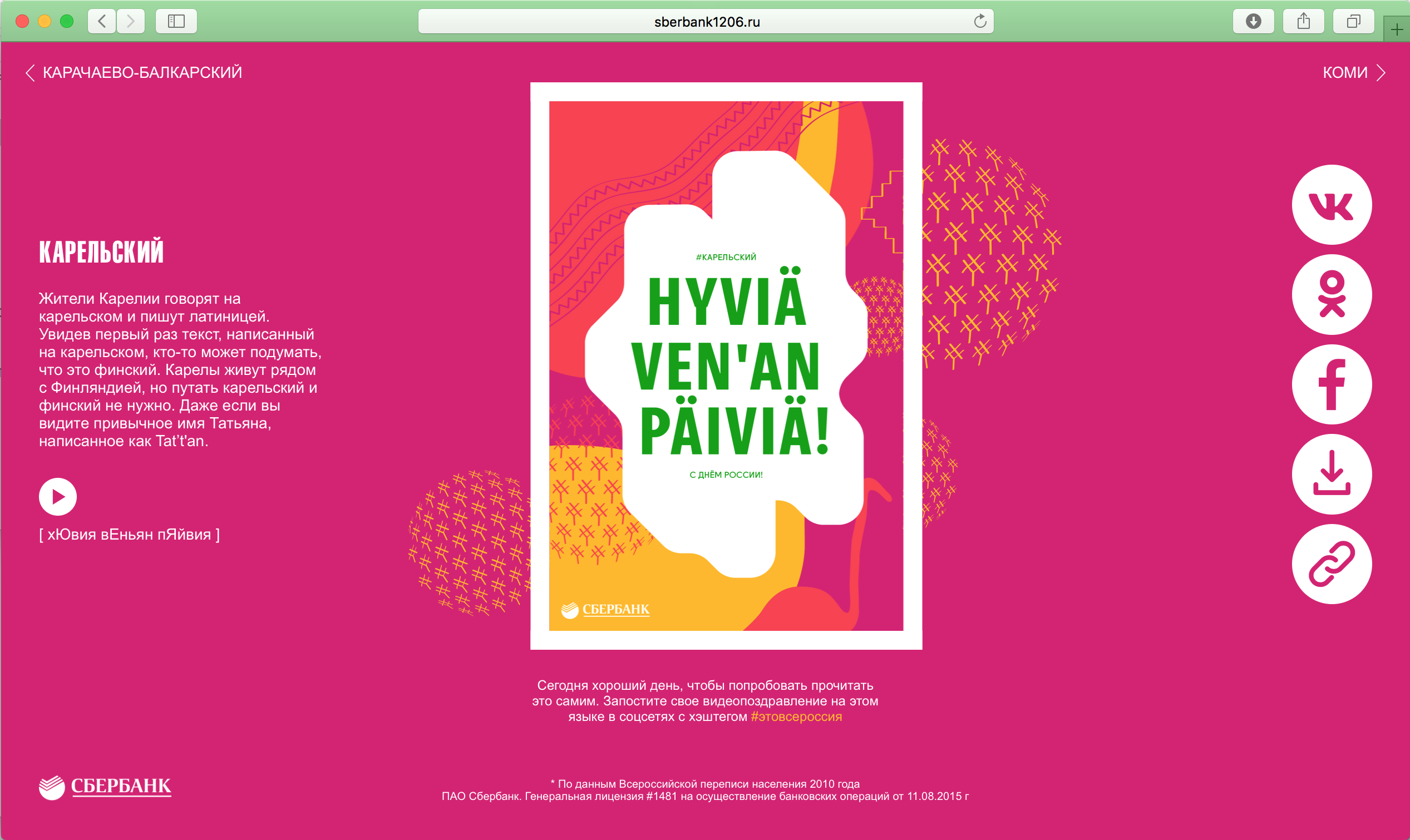Click the Safari share icon

[x=1304, y=22]
